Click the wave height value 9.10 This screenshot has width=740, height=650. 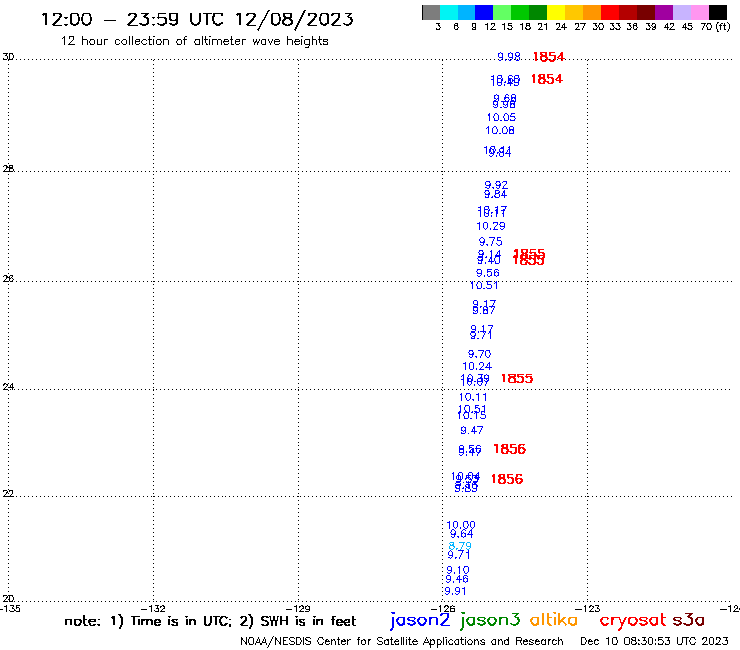458,570
